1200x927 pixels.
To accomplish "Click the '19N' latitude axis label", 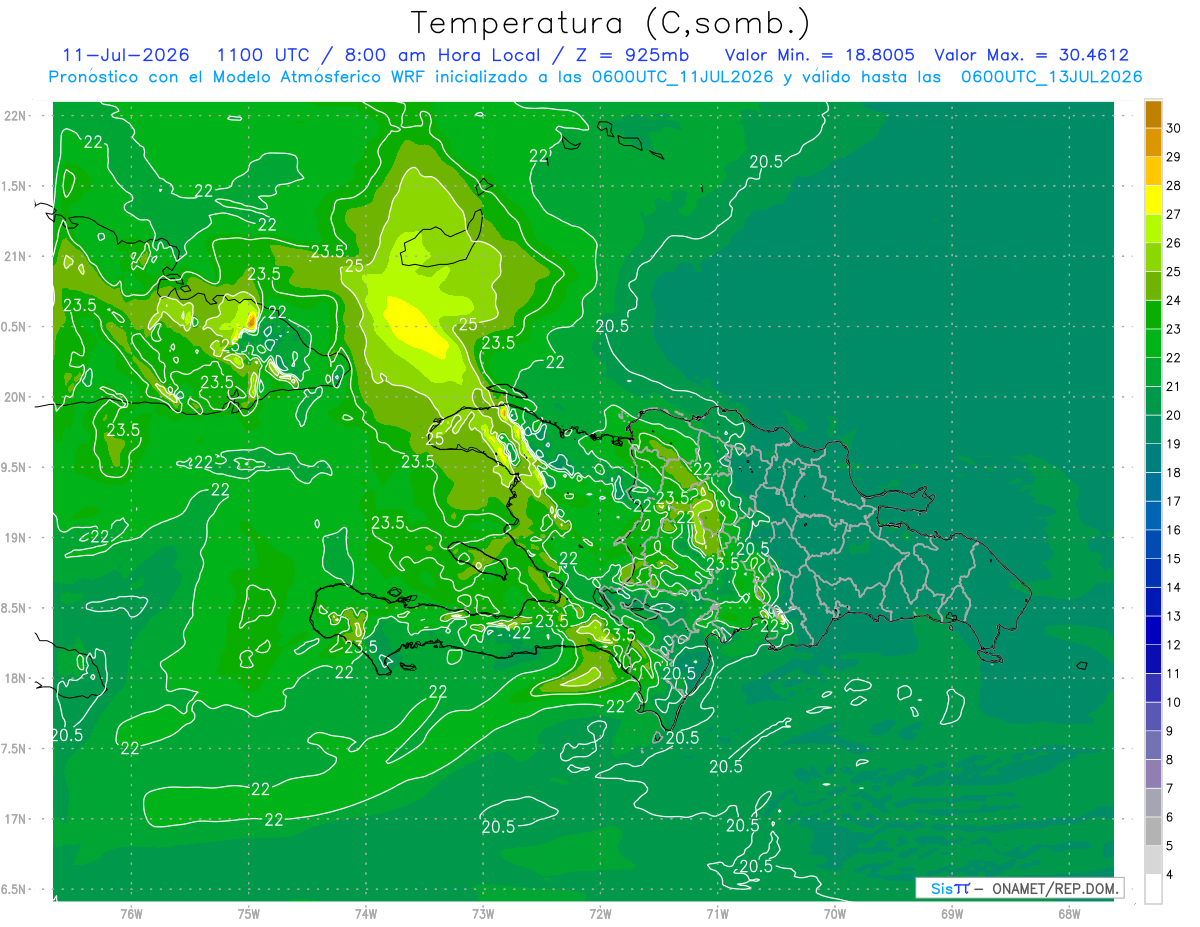I will point(15,538).
